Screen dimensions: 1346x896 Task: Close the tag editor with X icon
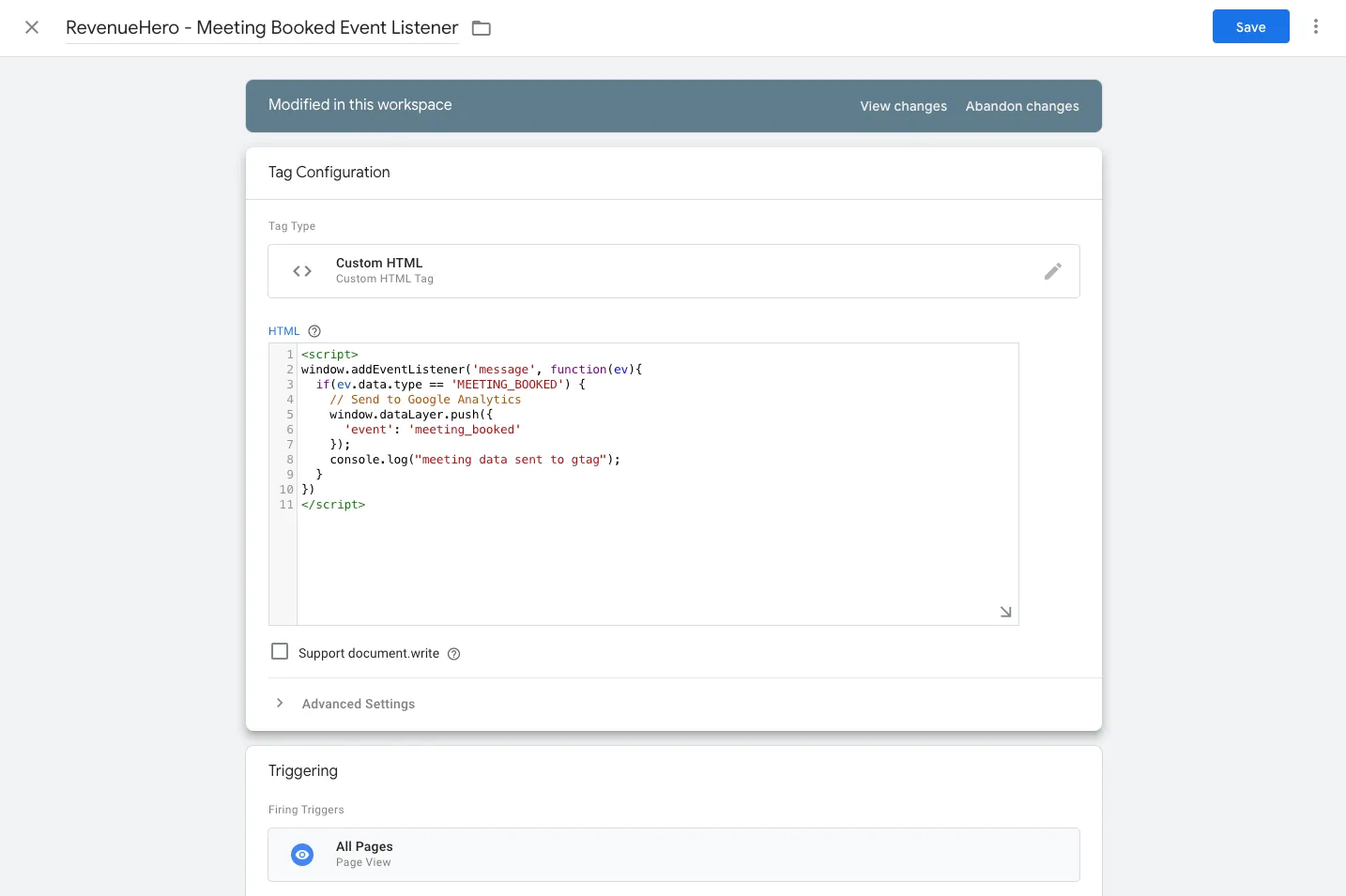[32, 27]
